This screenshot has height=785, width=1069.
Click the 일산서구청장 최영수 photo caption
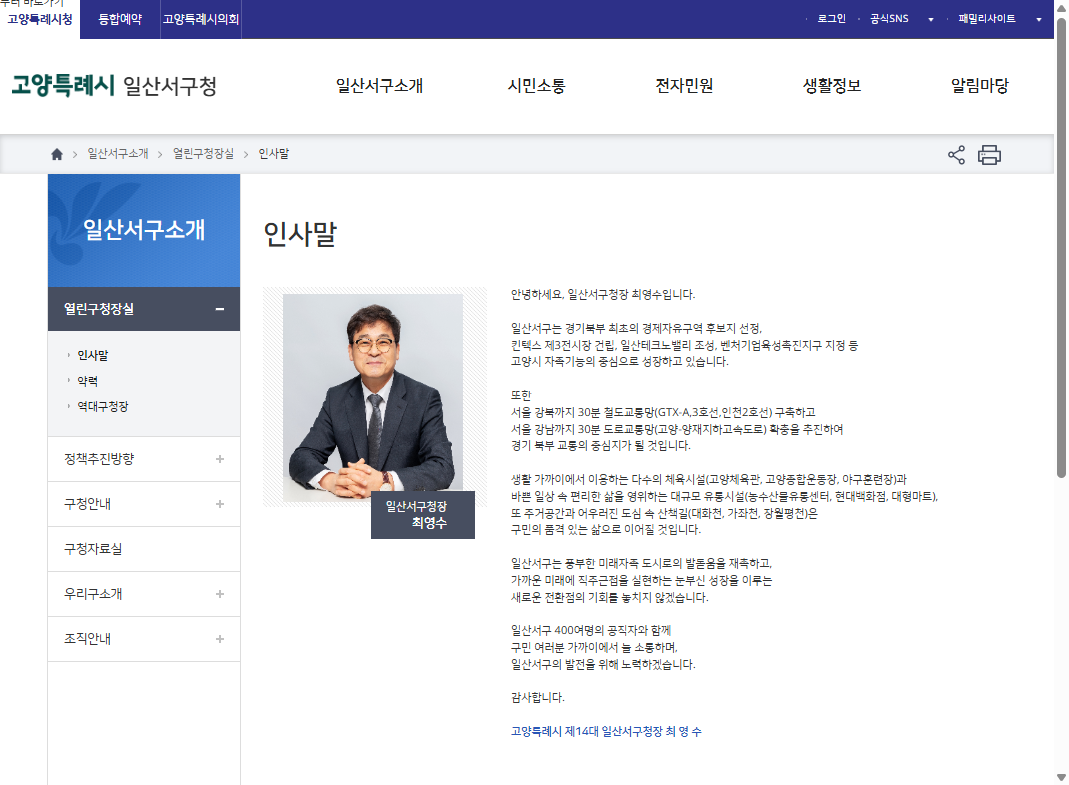[423, 515]
